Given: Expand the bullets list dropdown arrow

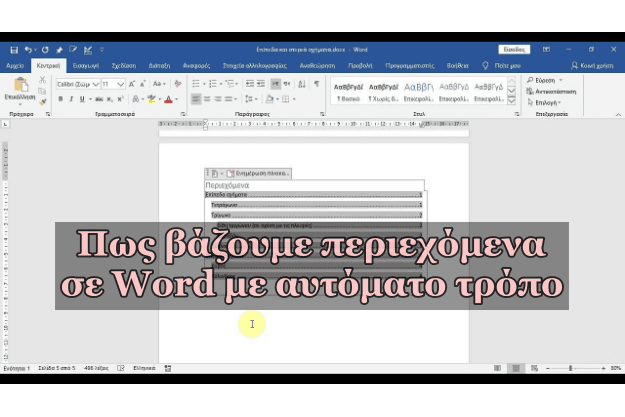Looking at the screenshot, I should click(x=204, y=84).
